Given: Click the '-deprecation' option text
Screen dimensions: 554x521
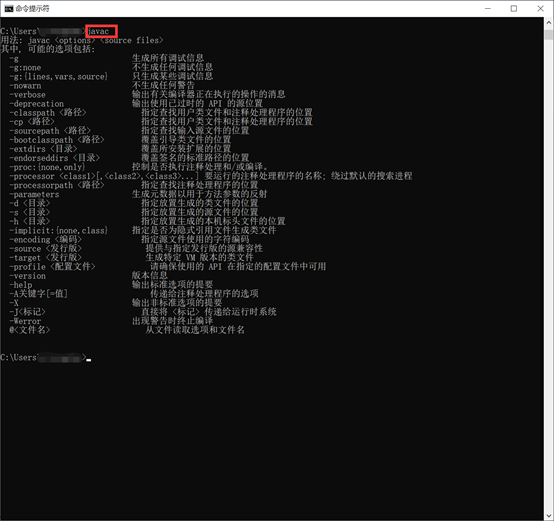Looking at the screenshot, I should [37, 104].
